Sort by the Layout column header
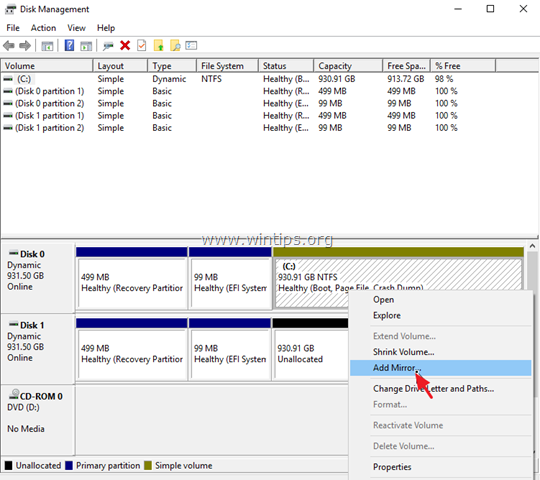The height and width of the screenshot is (480, 540). click(120, 66)
